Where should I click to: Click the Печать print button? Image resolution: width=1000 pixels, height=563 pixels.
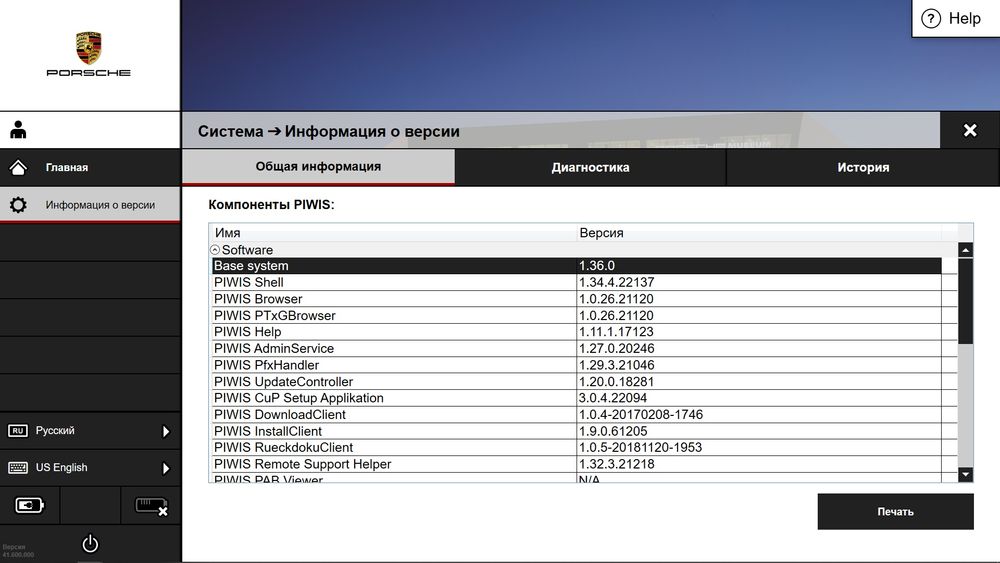895,511
